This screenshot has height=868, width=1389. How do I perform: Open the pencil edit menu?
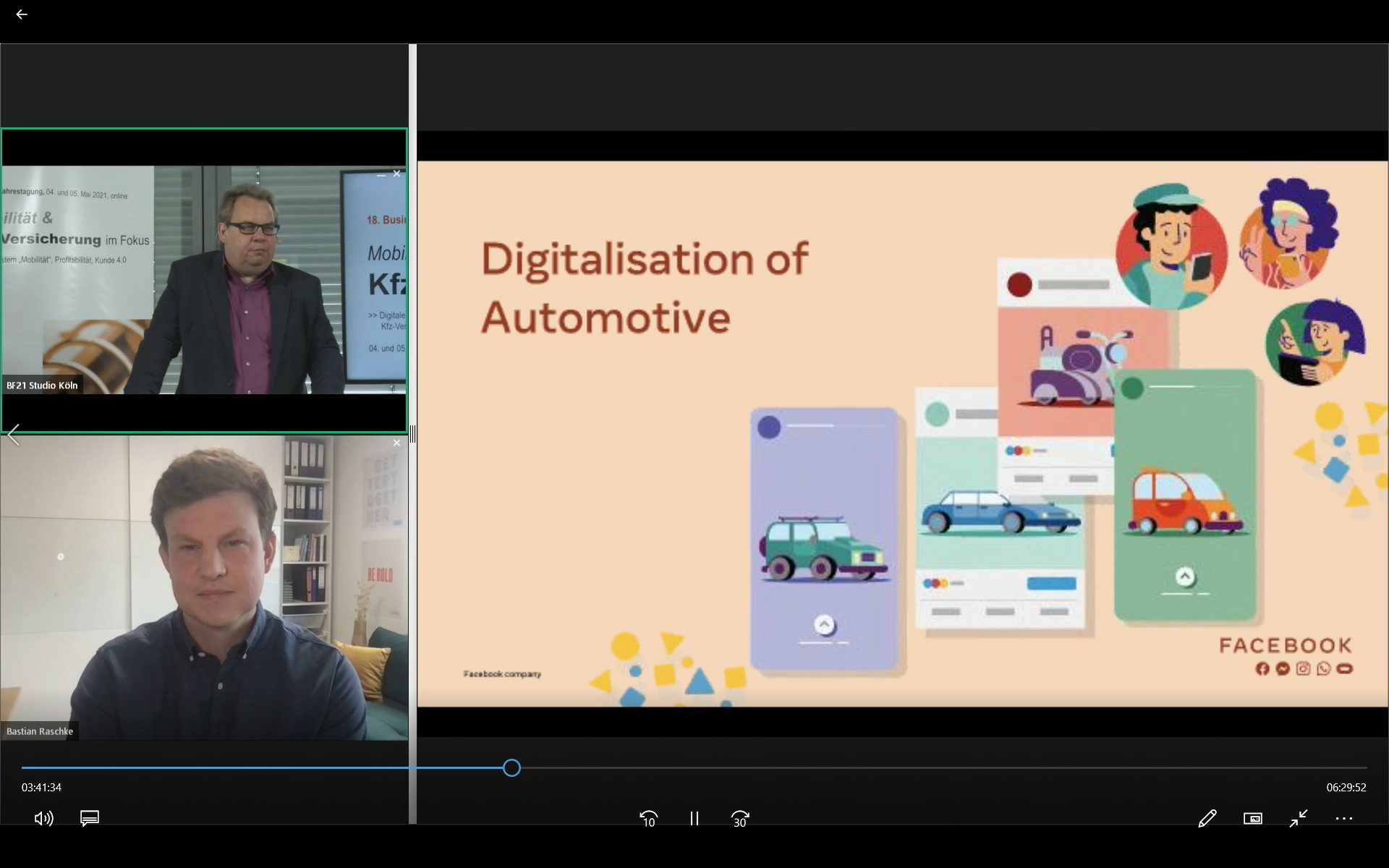pyautogui.click(x=1207, y=818)
